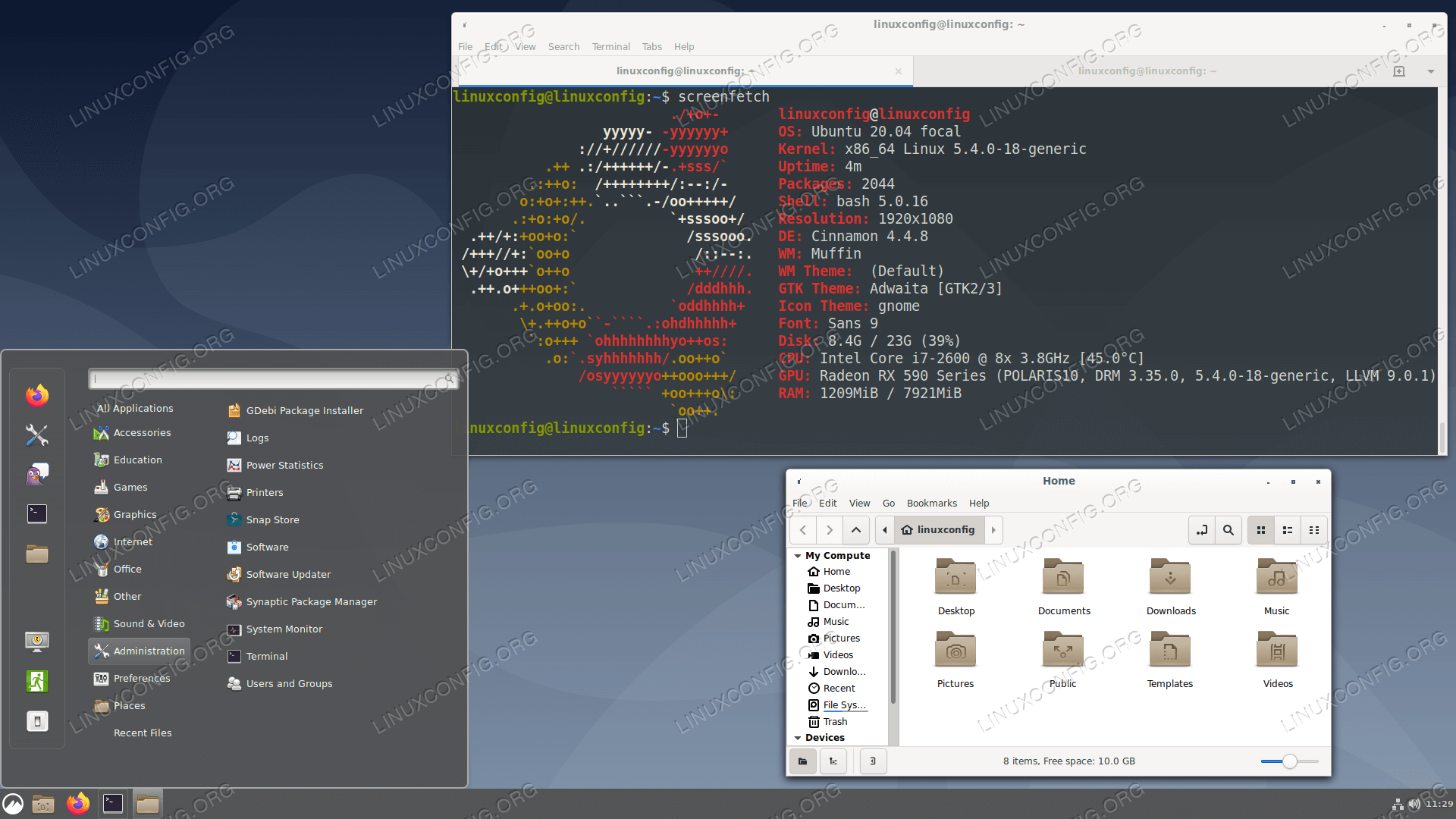The height and width of the screenshot is (819, 1456).
Task: Show places sidebar button in file manager
Action: click(803, 761)
